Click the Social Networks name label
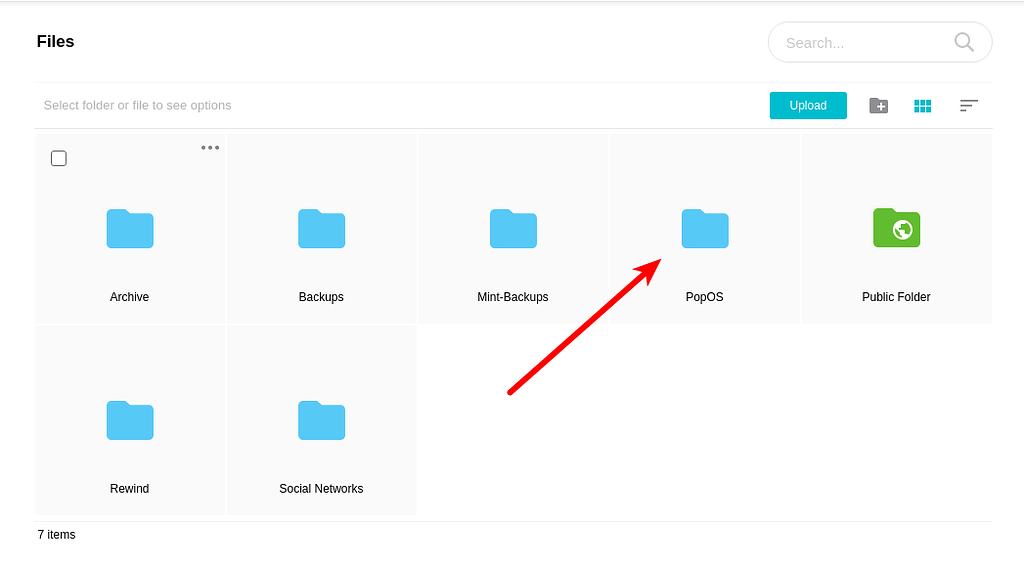Screen dimensions: 1024x567 coord(321,489)
